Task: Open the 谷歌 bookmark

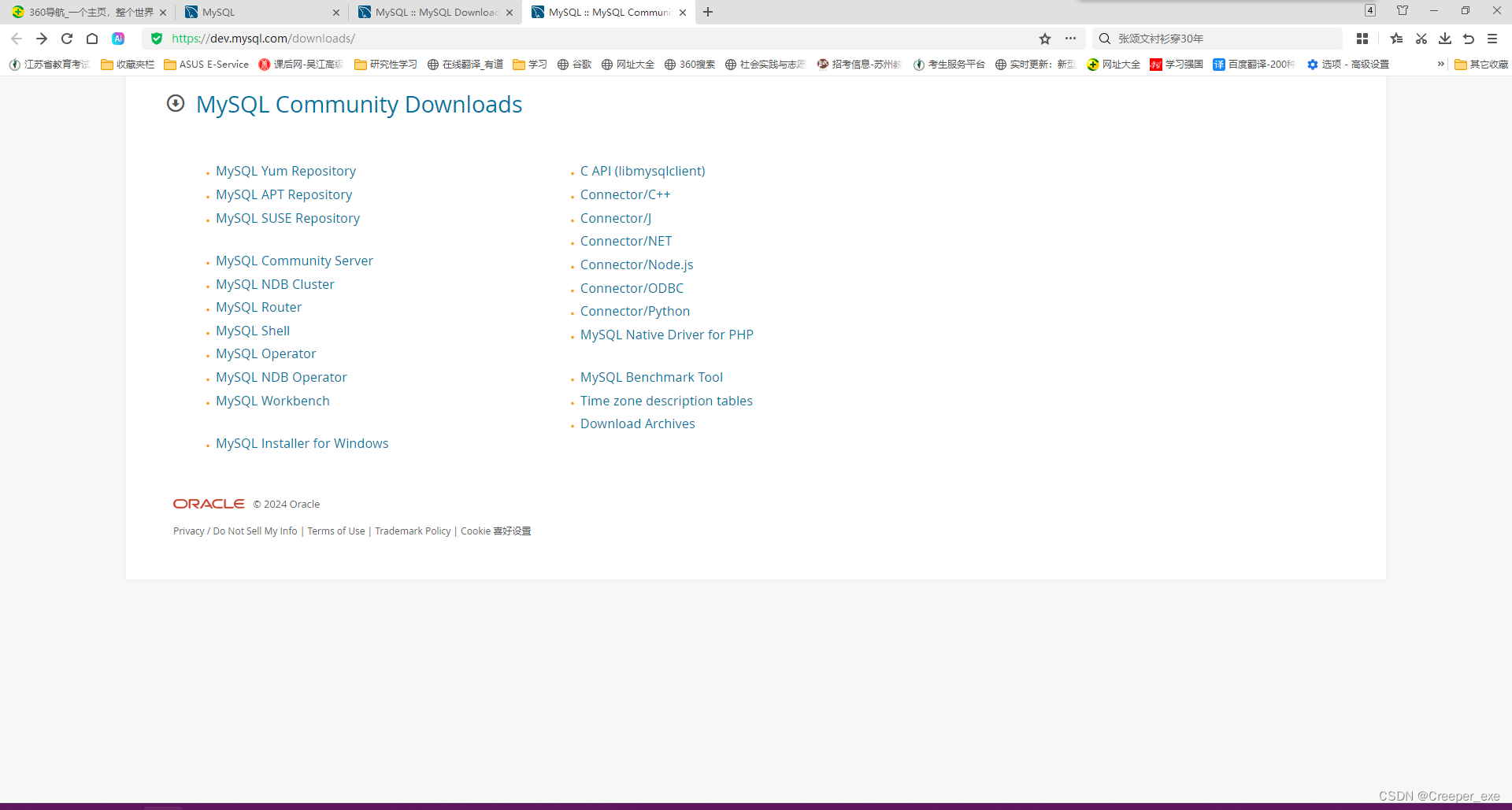Action: tap(575, 65)
